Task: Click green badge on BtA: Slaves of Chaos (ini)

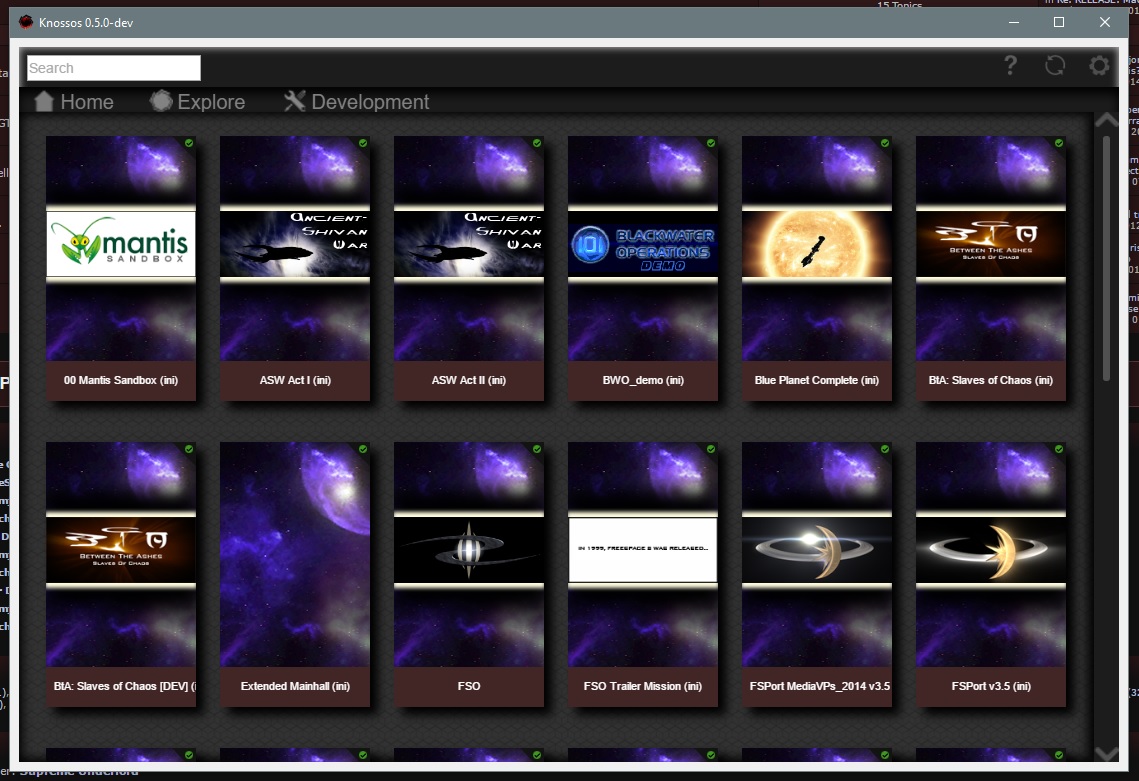Action: pos(1058,143)
